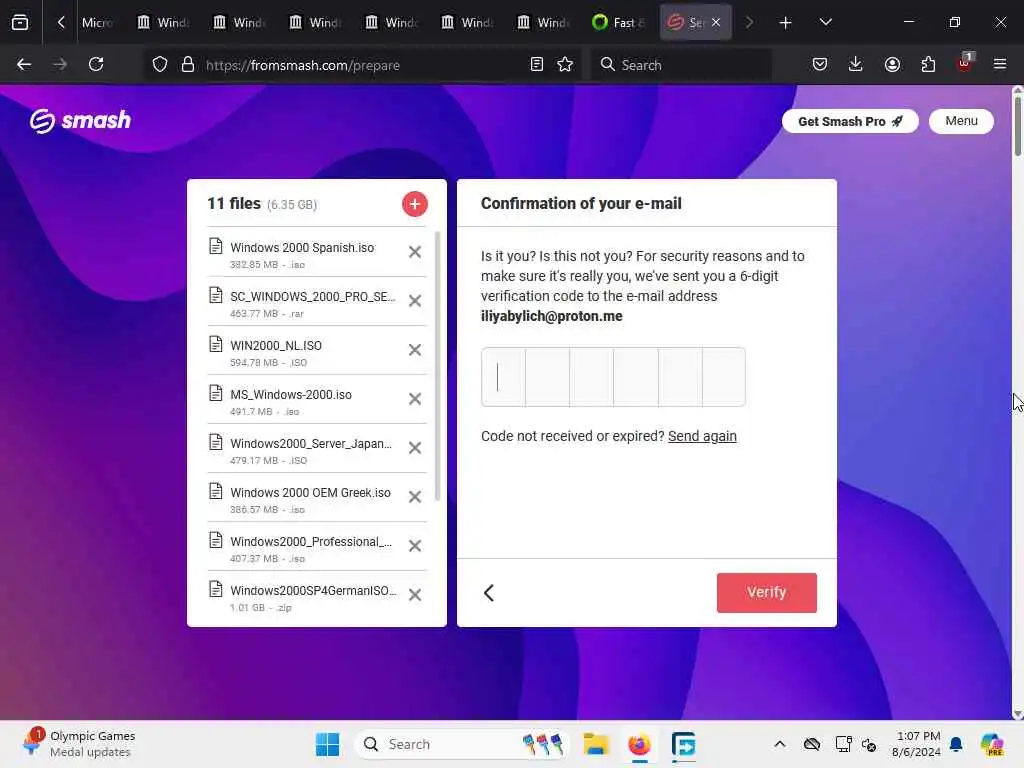View site security lock info
1024x768 pixels.
pos(188,65)
